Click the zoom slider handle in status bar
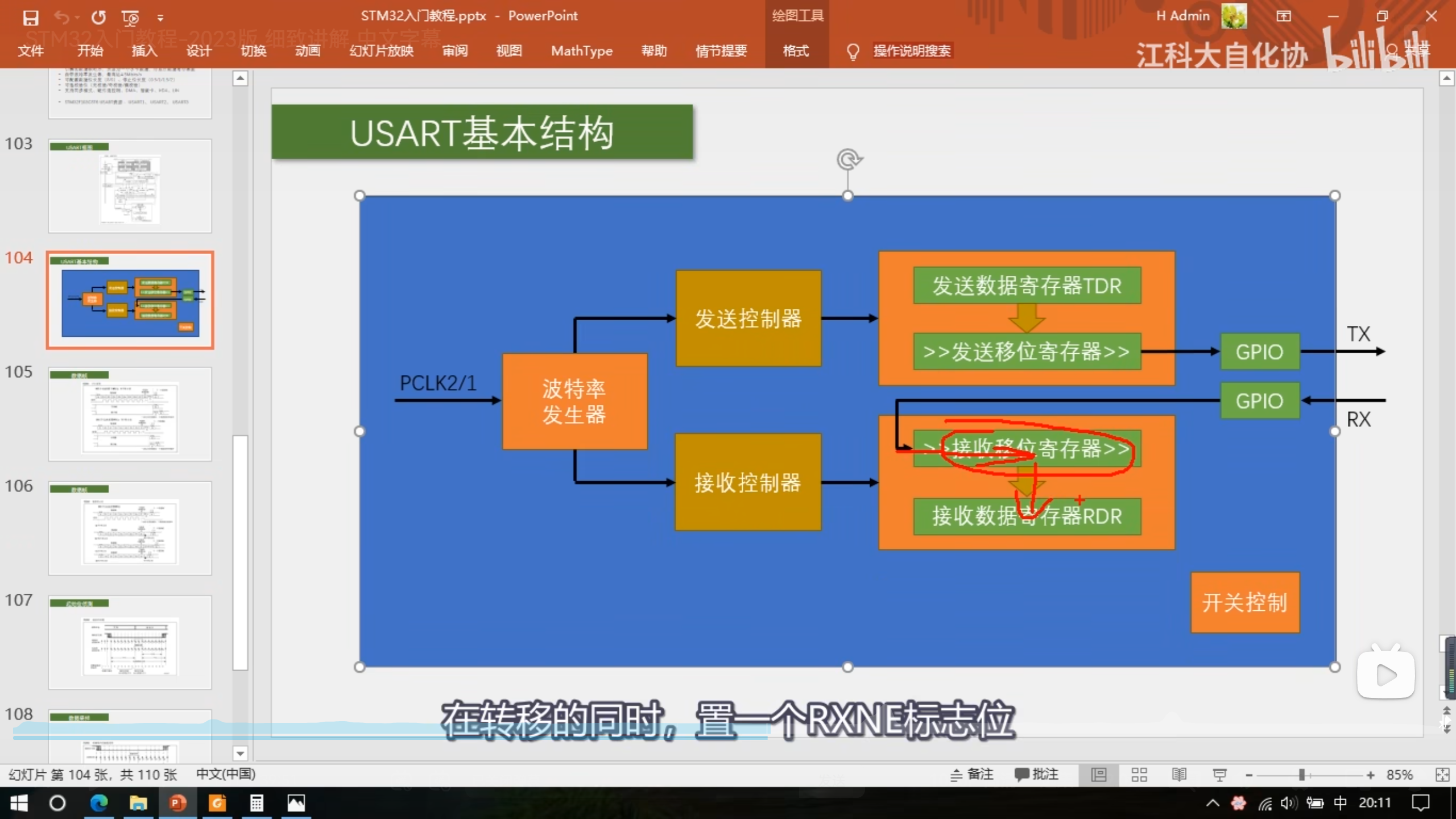This screenshot has width=1456, height=819. click(1301, 775)
